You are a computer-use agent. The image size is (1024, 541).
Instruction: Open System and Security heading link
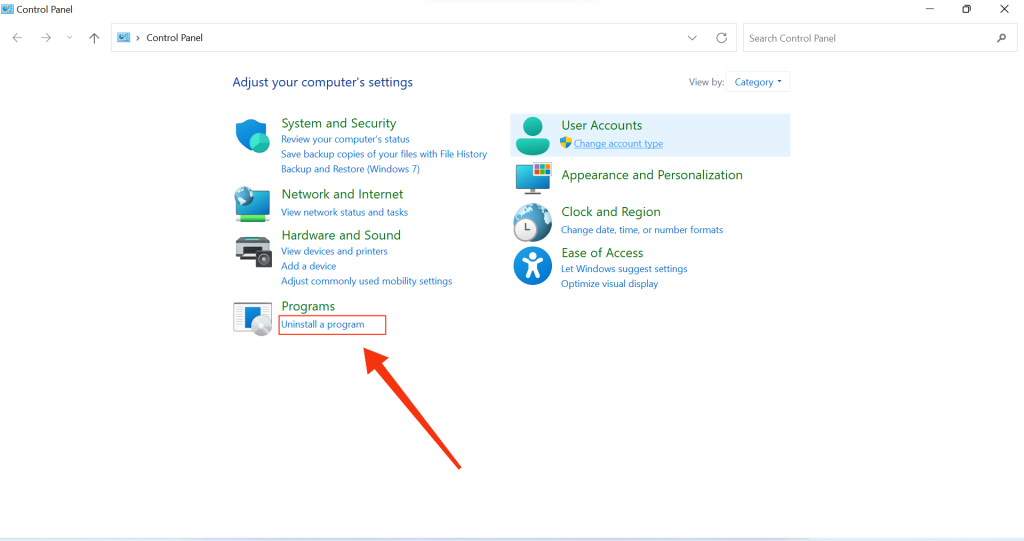pos(338,123)
